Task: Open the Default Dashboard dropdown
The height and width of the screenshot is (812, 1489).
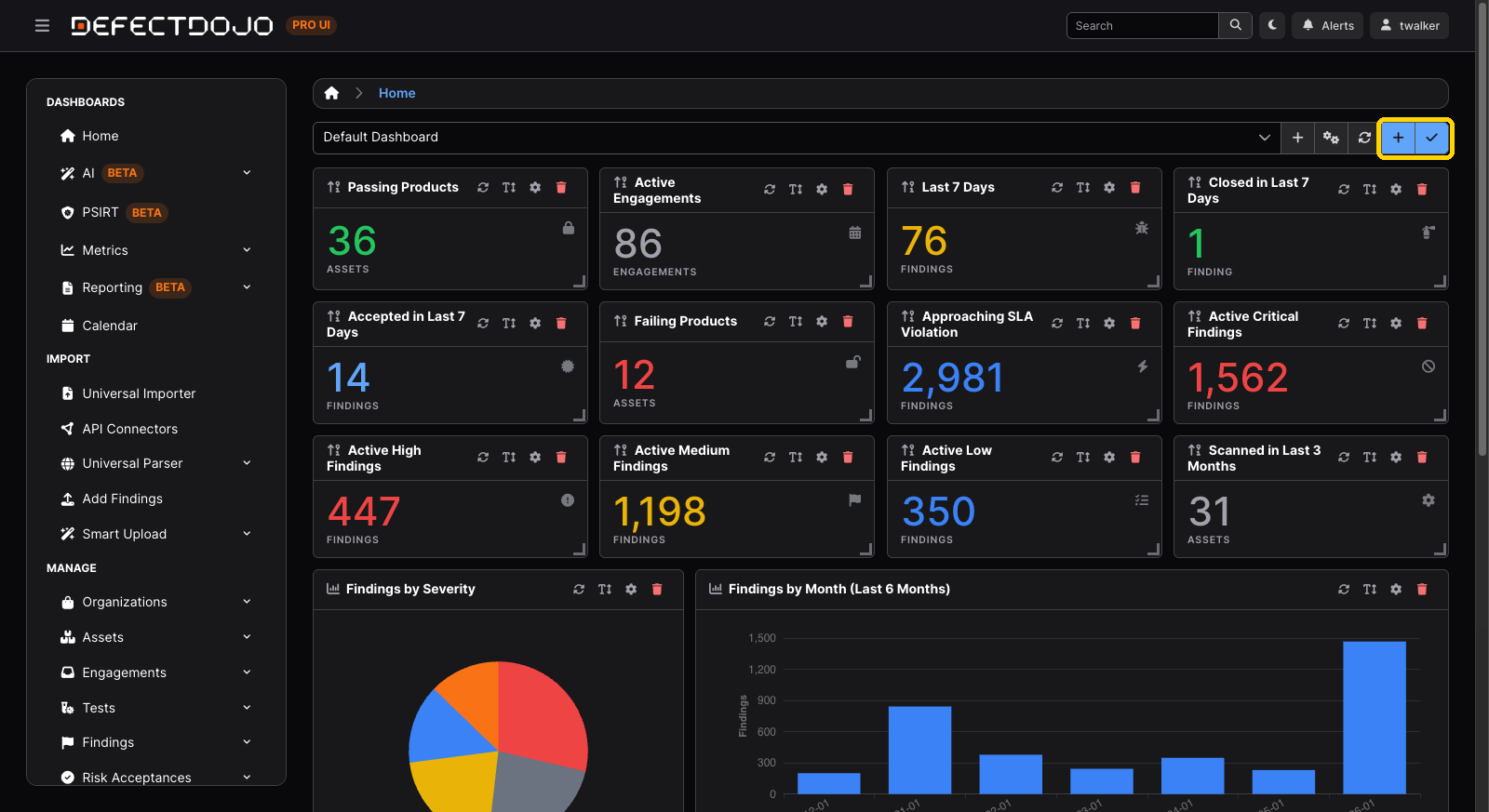Action: (797, 138)
